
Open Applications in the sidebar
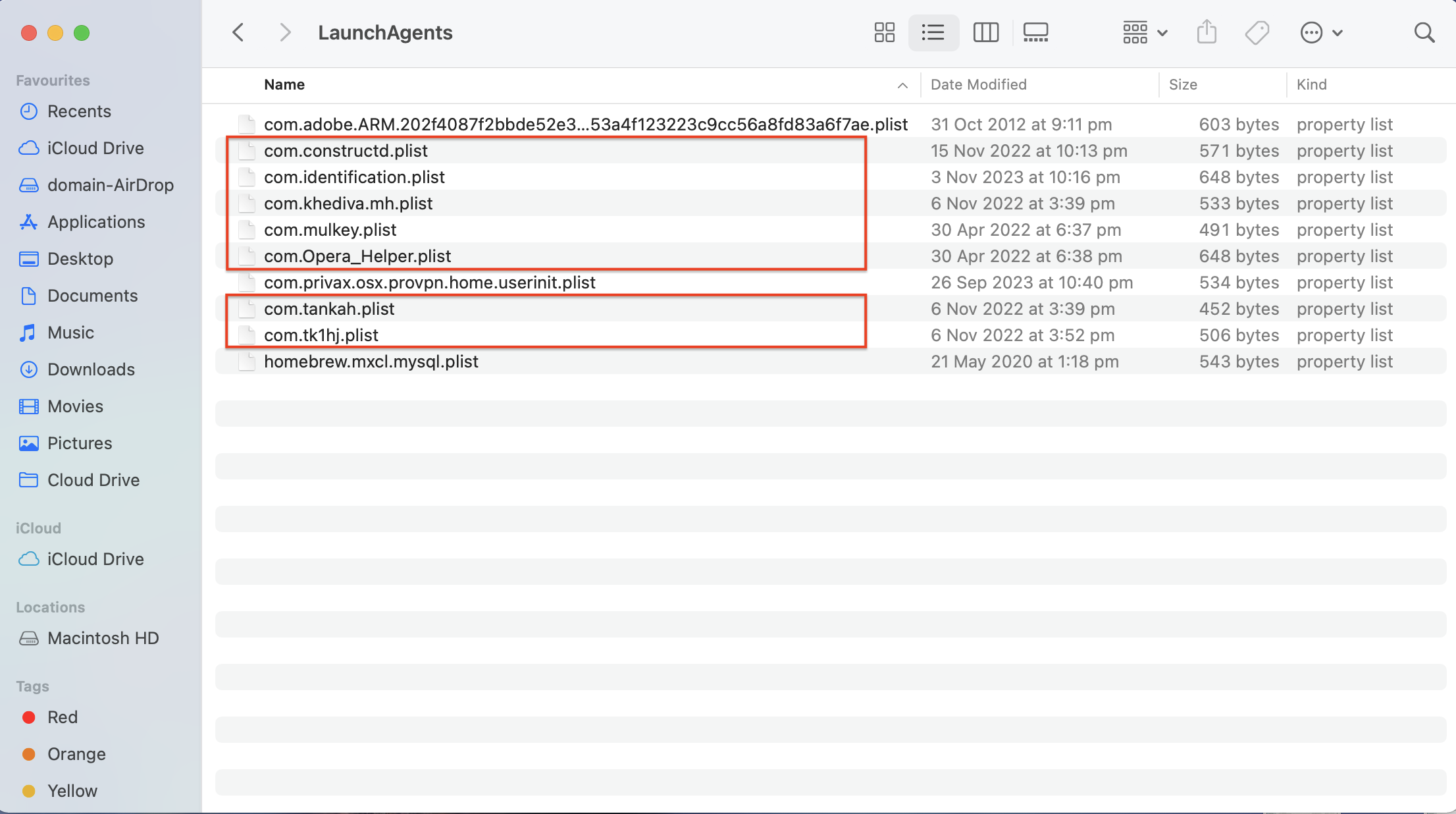pos(96,222)
